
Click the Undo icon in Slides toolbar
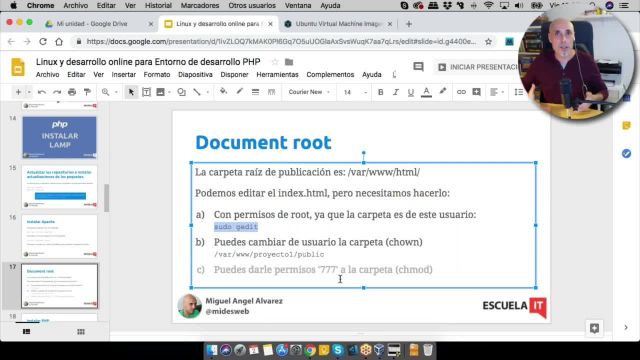tap(42, 92)
